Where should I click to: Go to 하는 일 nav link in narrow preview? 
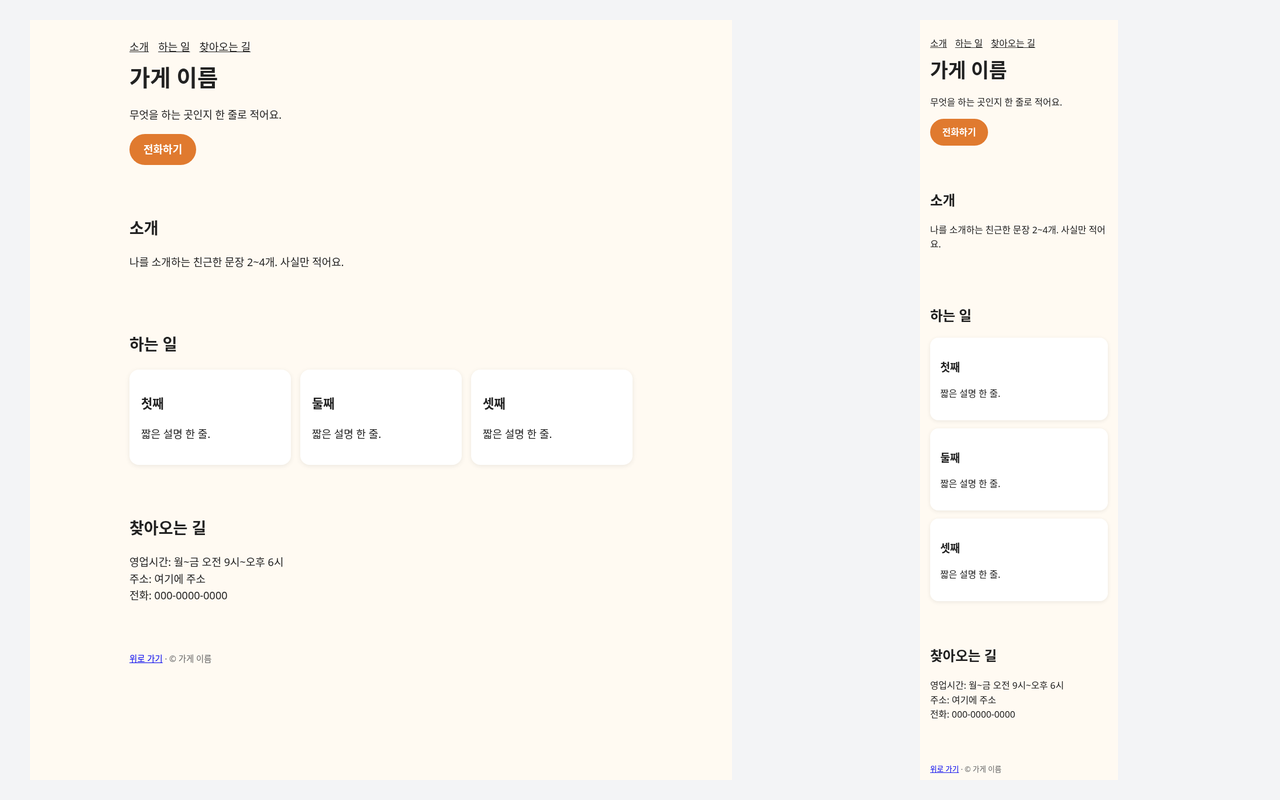click(x=969, y=43)
